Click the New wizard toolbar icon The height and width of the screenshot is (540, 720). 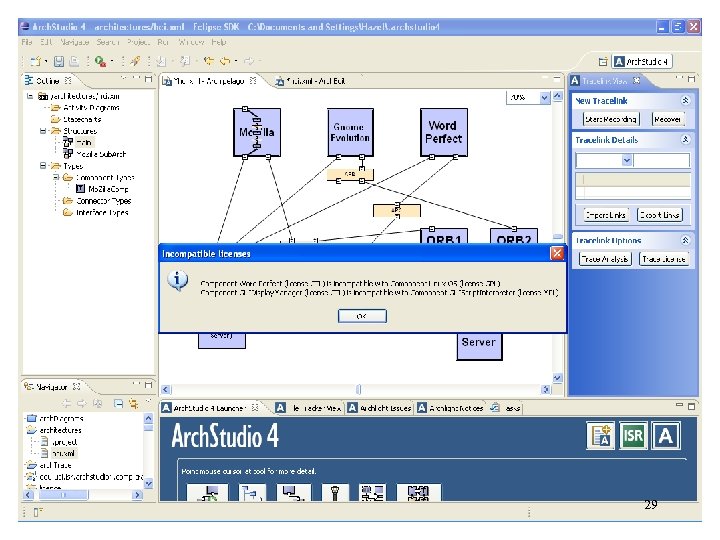[35, 61]
